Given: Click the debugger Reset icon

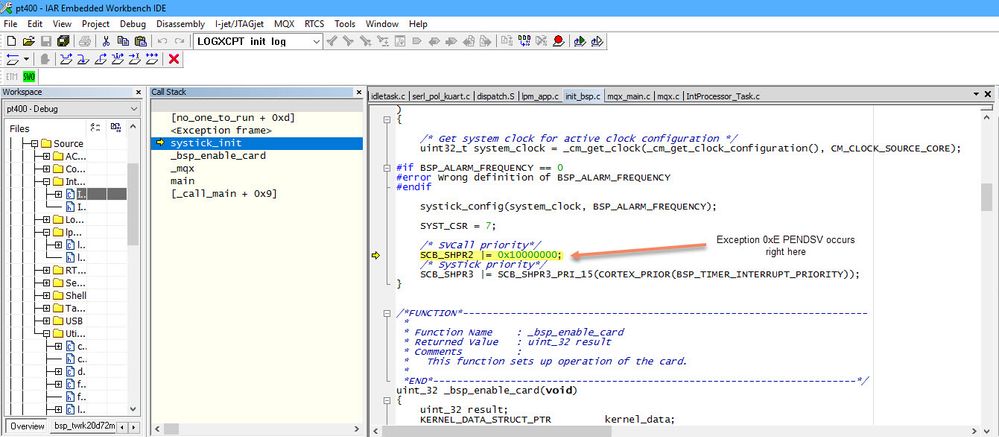Looking at the screenshot, I should (13, 59).
